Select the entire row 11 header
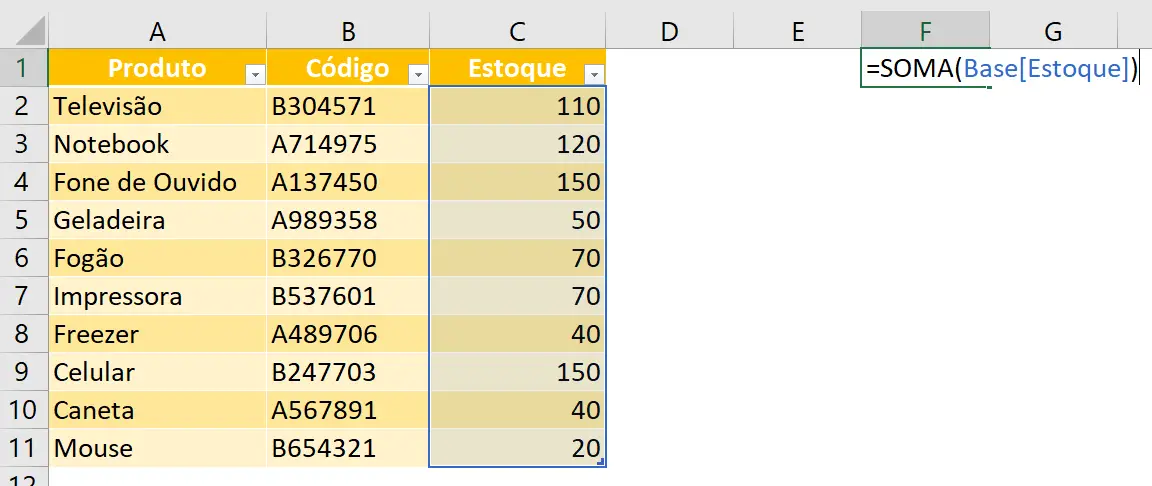The image size is (1152, 486). coord(23,448)
